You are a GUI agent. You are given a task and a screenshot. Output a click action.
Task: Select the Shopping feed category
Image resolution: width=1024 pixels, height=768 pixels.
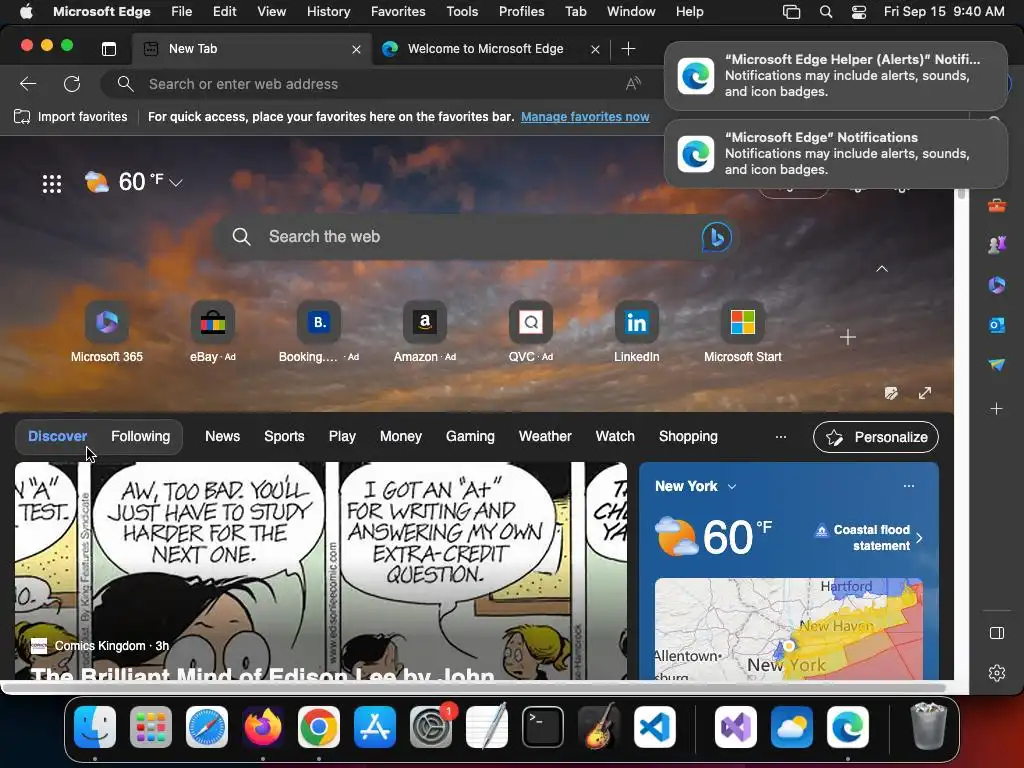pos(688,436)
